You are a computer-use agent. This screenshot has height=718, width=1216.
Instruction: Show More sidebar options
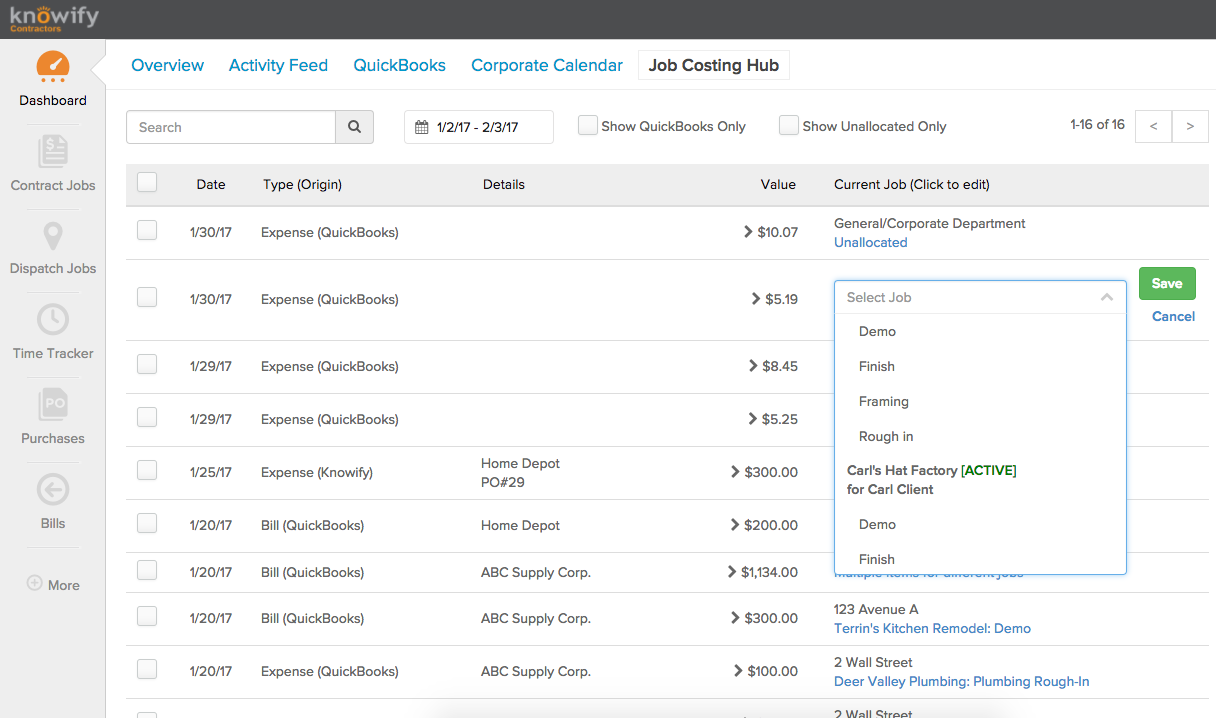pos(53,585)
